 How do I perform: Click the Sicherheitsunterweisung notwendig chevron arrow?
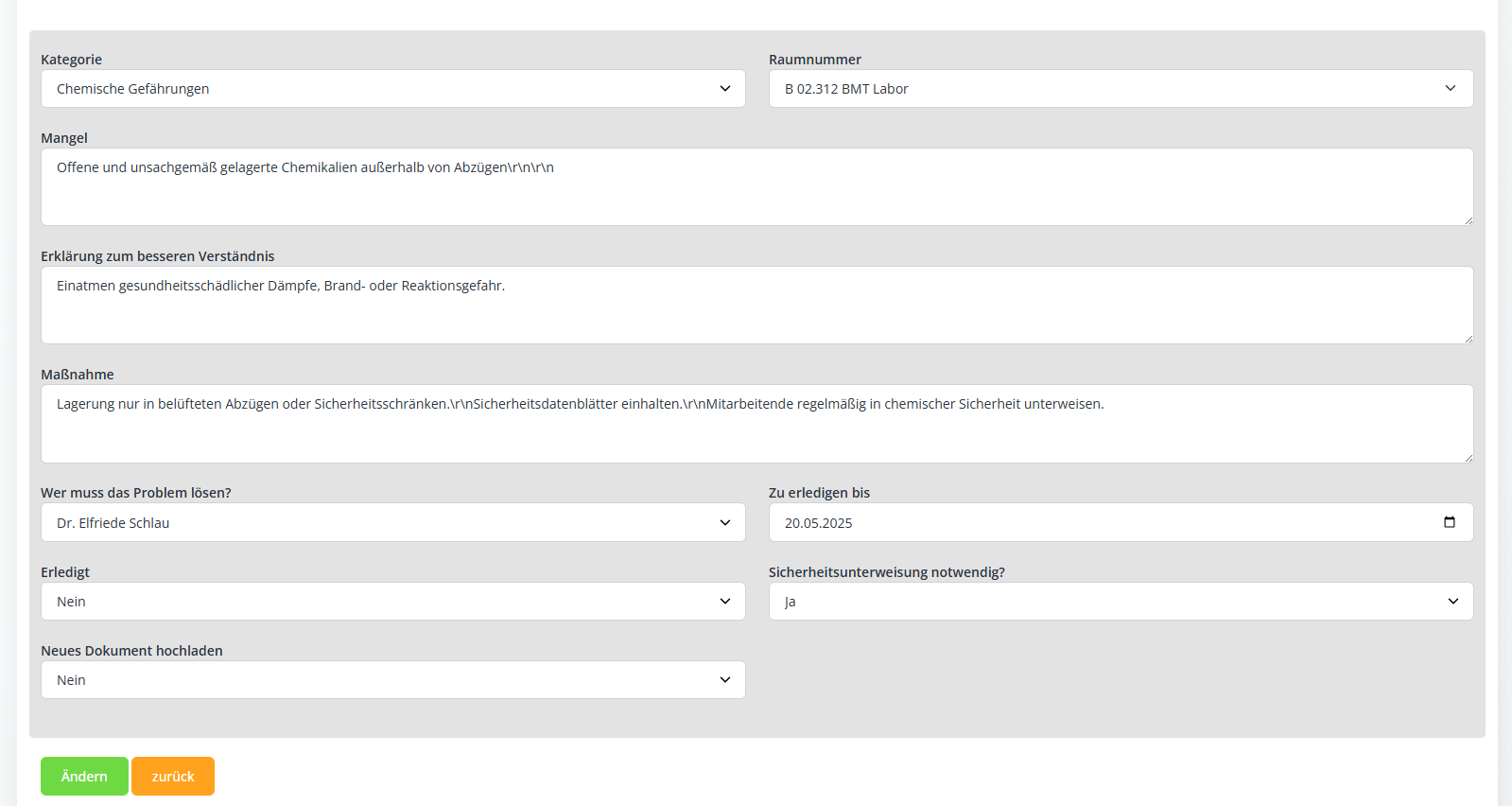[x=1453, y=602]
